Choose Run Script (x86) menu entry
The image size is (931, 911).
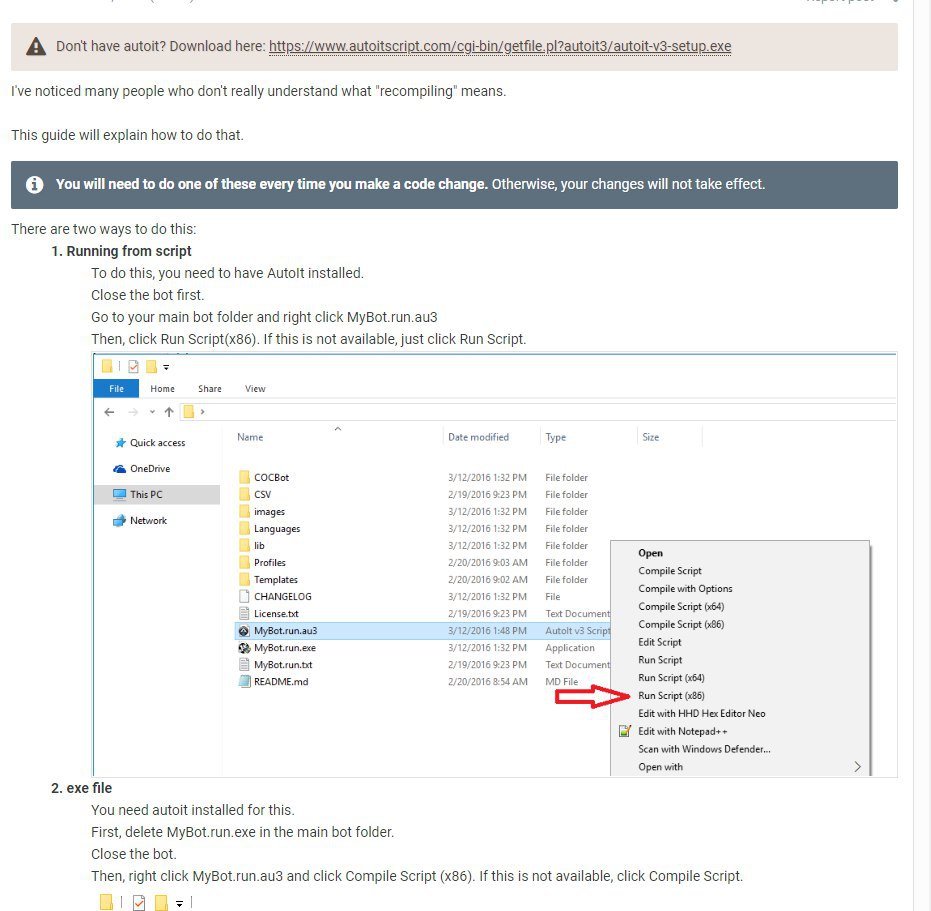point(671,695)
